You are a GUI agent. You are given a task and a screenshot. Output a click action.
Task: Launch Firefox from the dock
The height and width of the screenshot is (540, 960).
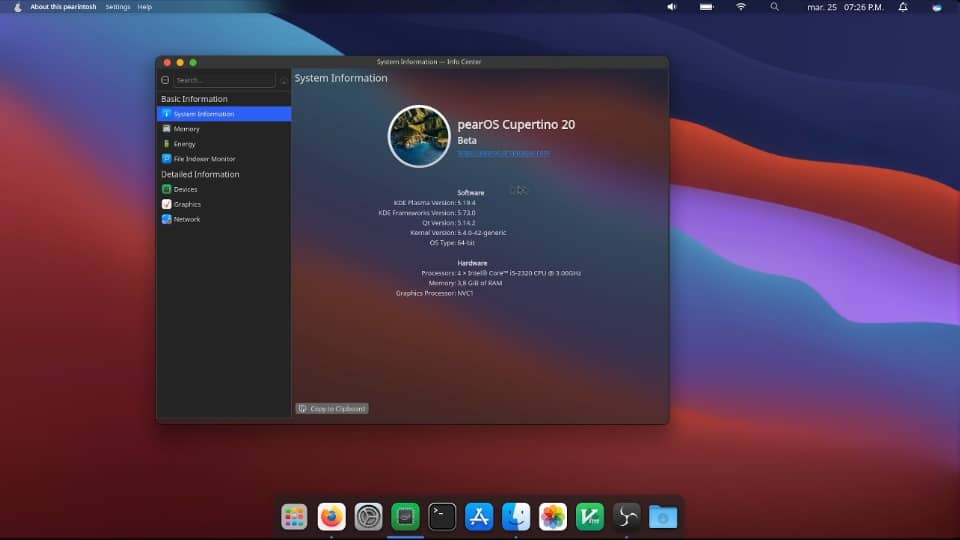tap(331, 517)
